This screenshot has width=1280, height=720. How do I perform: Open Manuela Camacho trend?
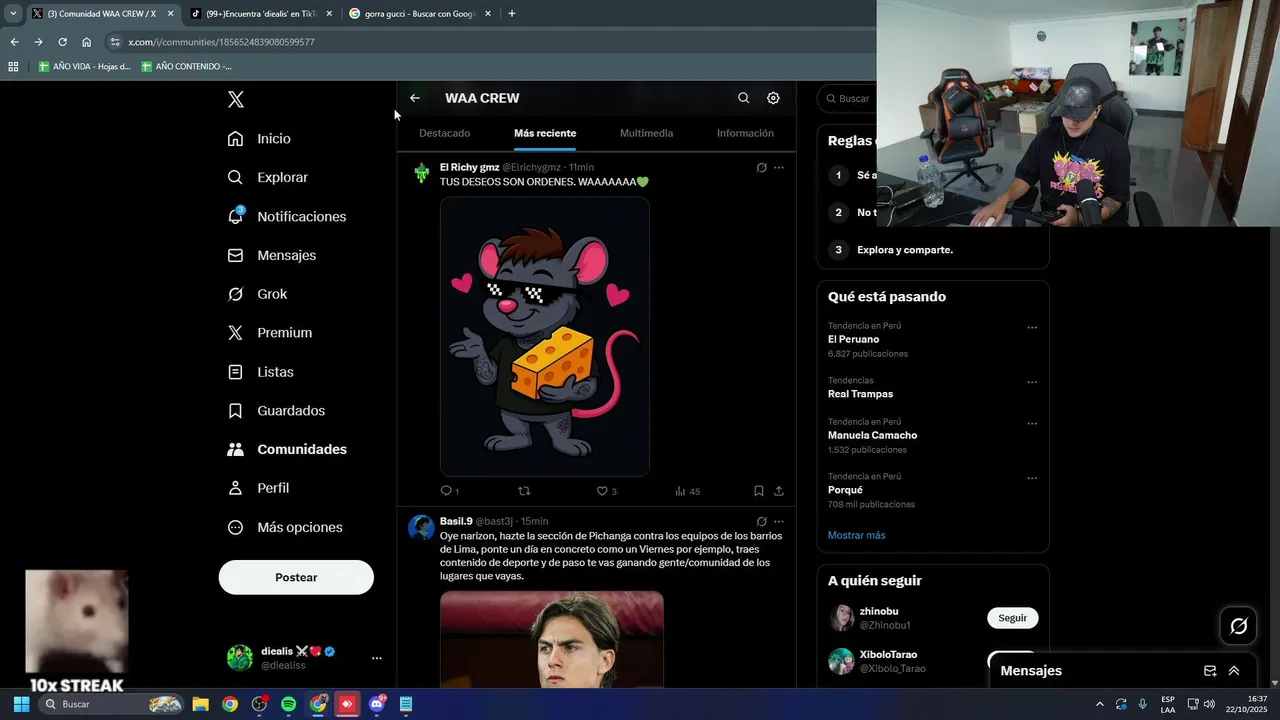pyautogui.click(x=873, y=435)
